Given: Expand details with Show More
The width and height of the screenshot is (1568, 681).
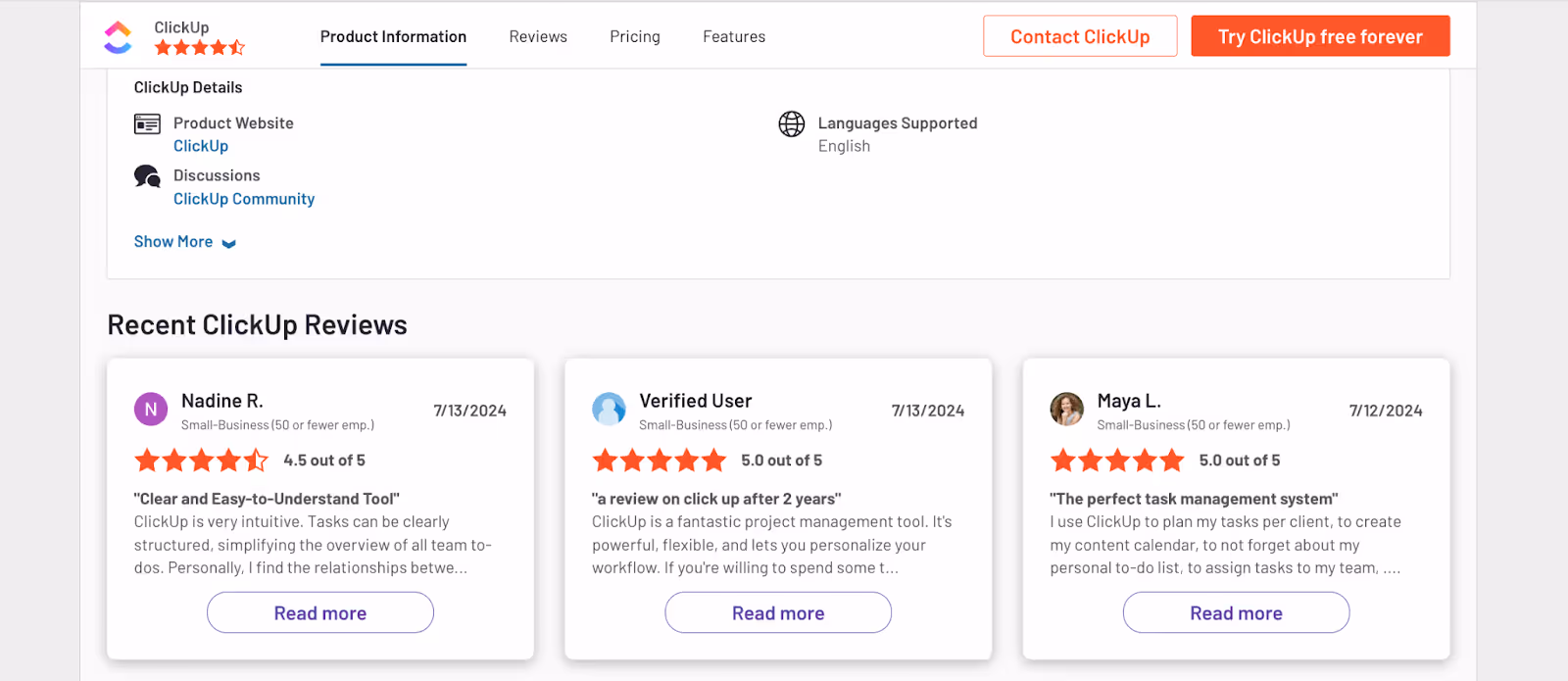Looking at the screenshot, I should click(184, 242).
